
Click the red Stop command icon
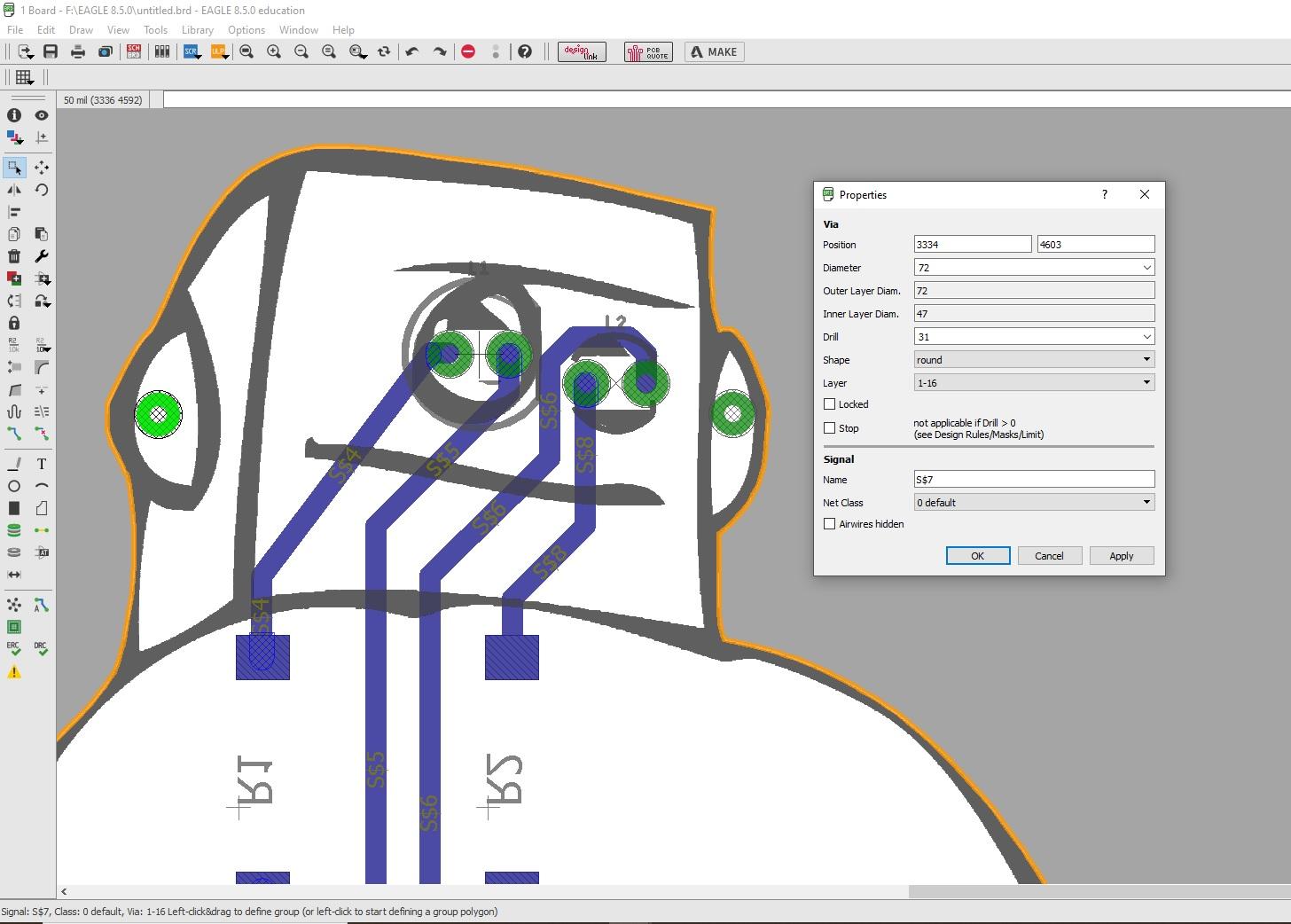click(x=468, y=51)
